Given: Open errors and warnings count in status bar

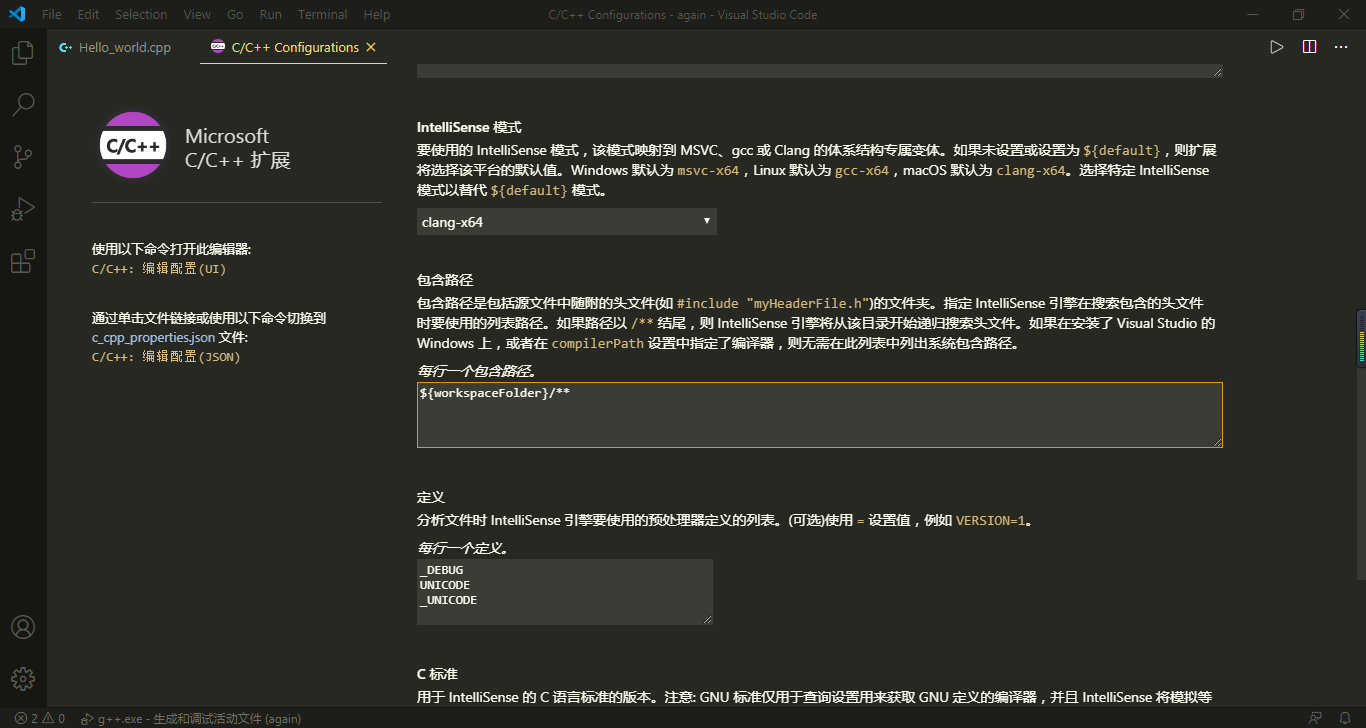Looking at the screenshot, I should [x=40, y=718].
